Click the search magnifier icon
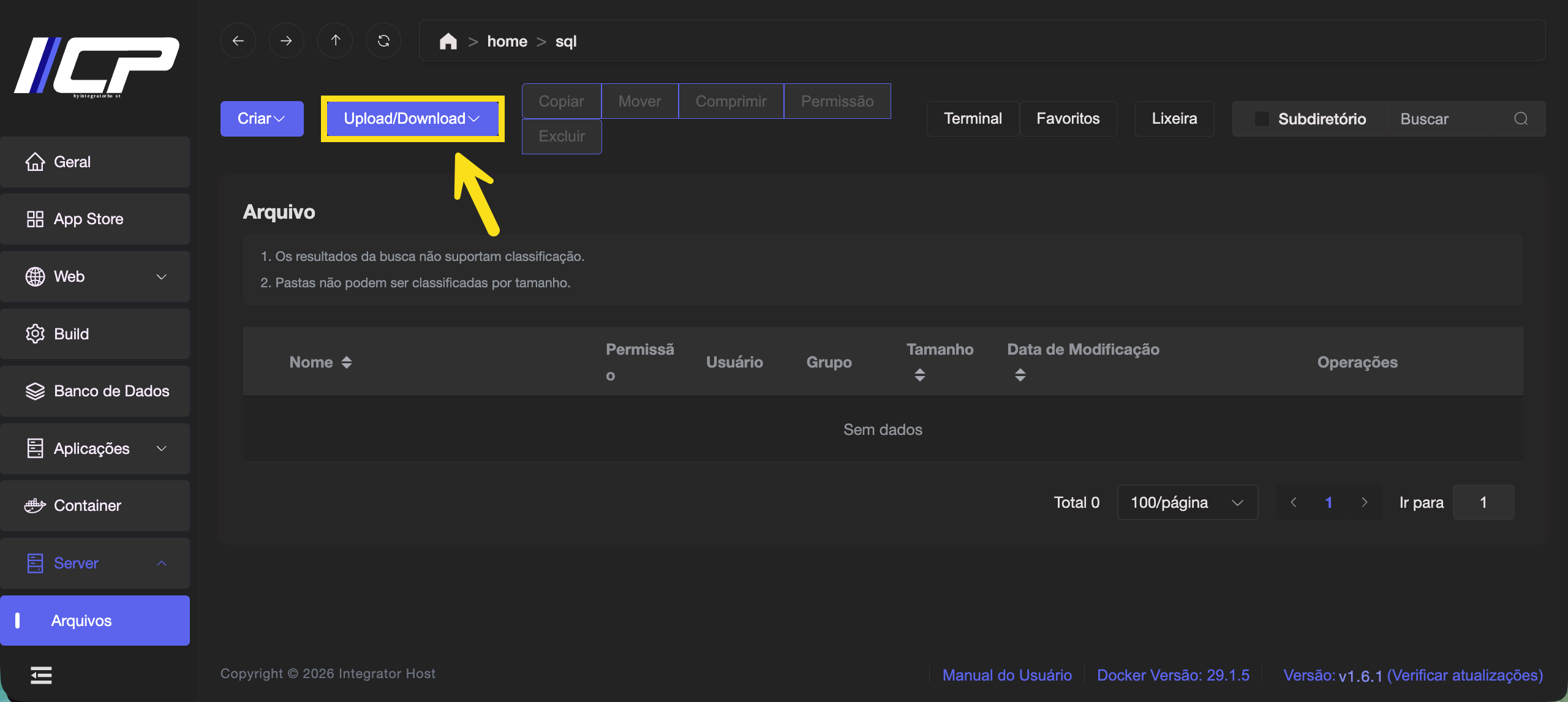 click(x=1521, y=119)
